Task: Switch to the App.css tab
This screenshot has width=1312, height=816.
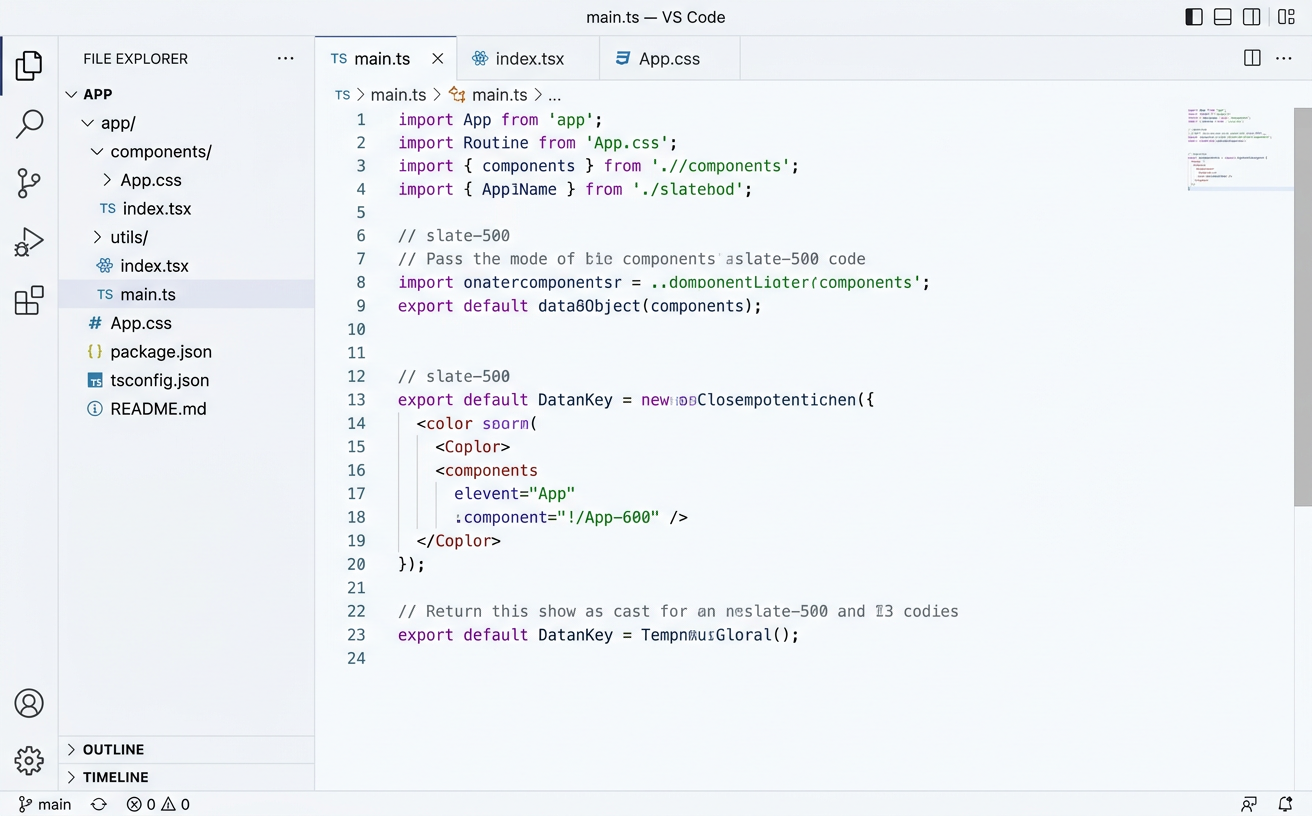Action: click(x=669, y=58)
